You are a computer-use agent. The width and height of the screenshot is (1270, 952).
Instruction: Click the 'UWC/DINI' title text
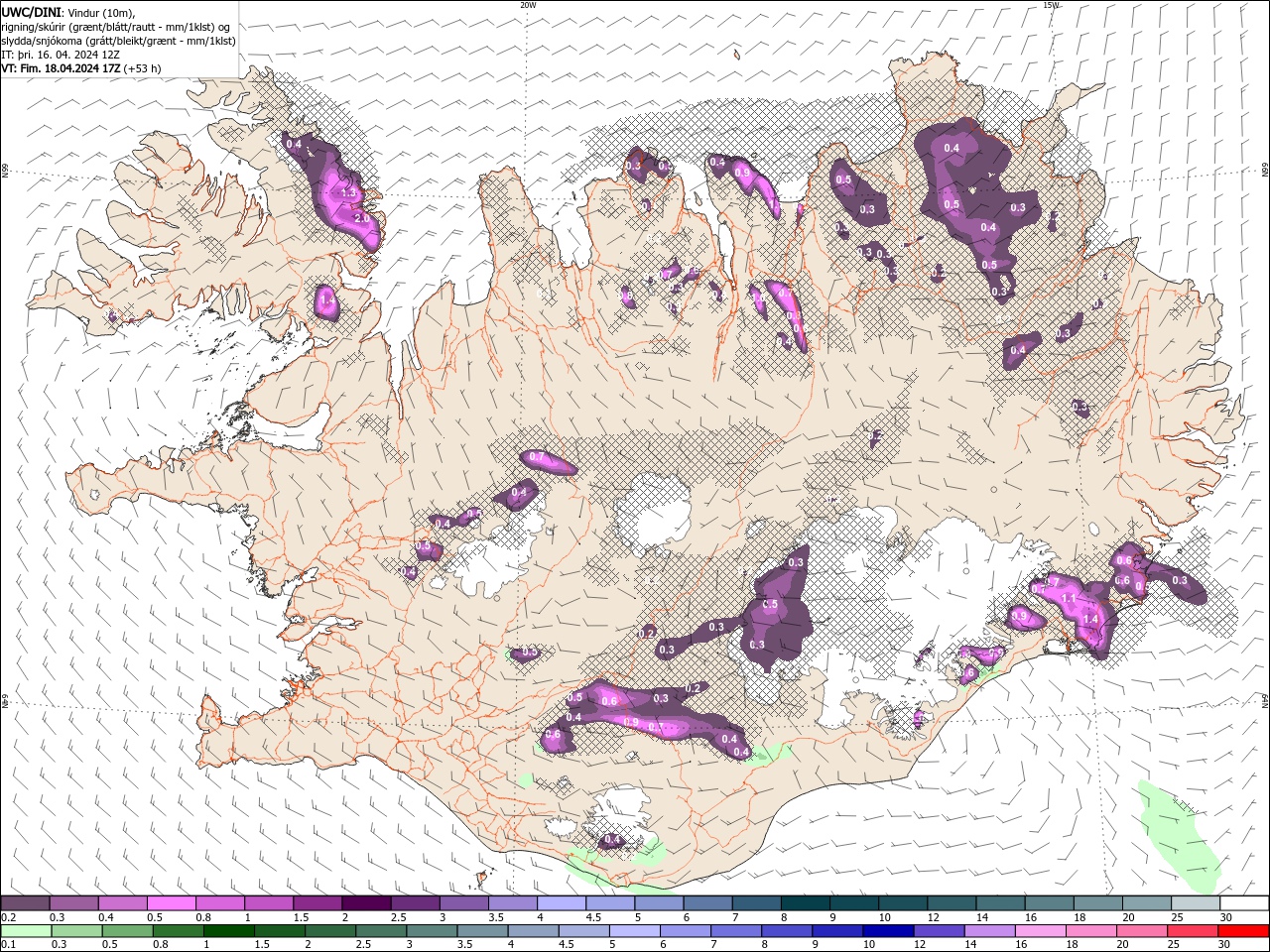click(x=30, y=12)
